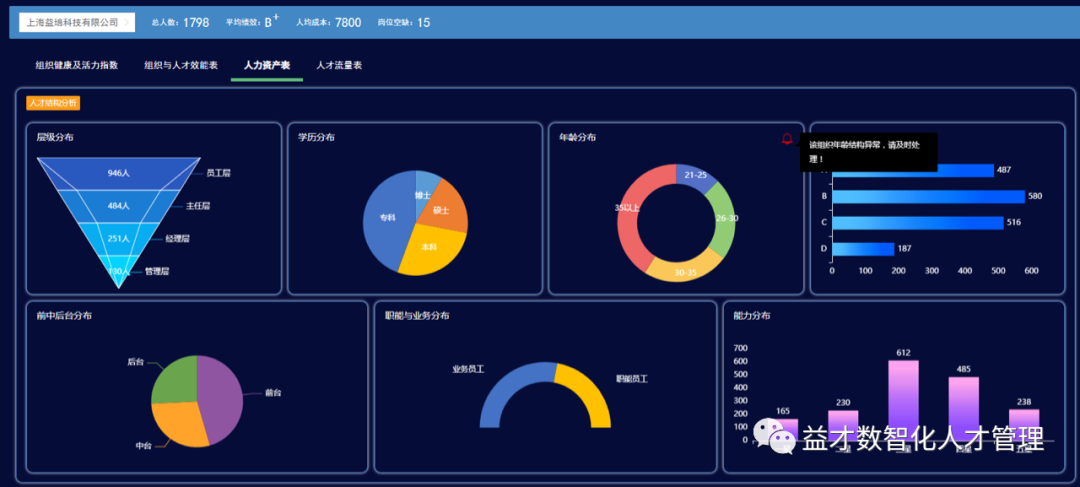Click the ability bar labeled 165
Image resolution: width=1080 pixels, height=487 pixels.
click(783, 429)
